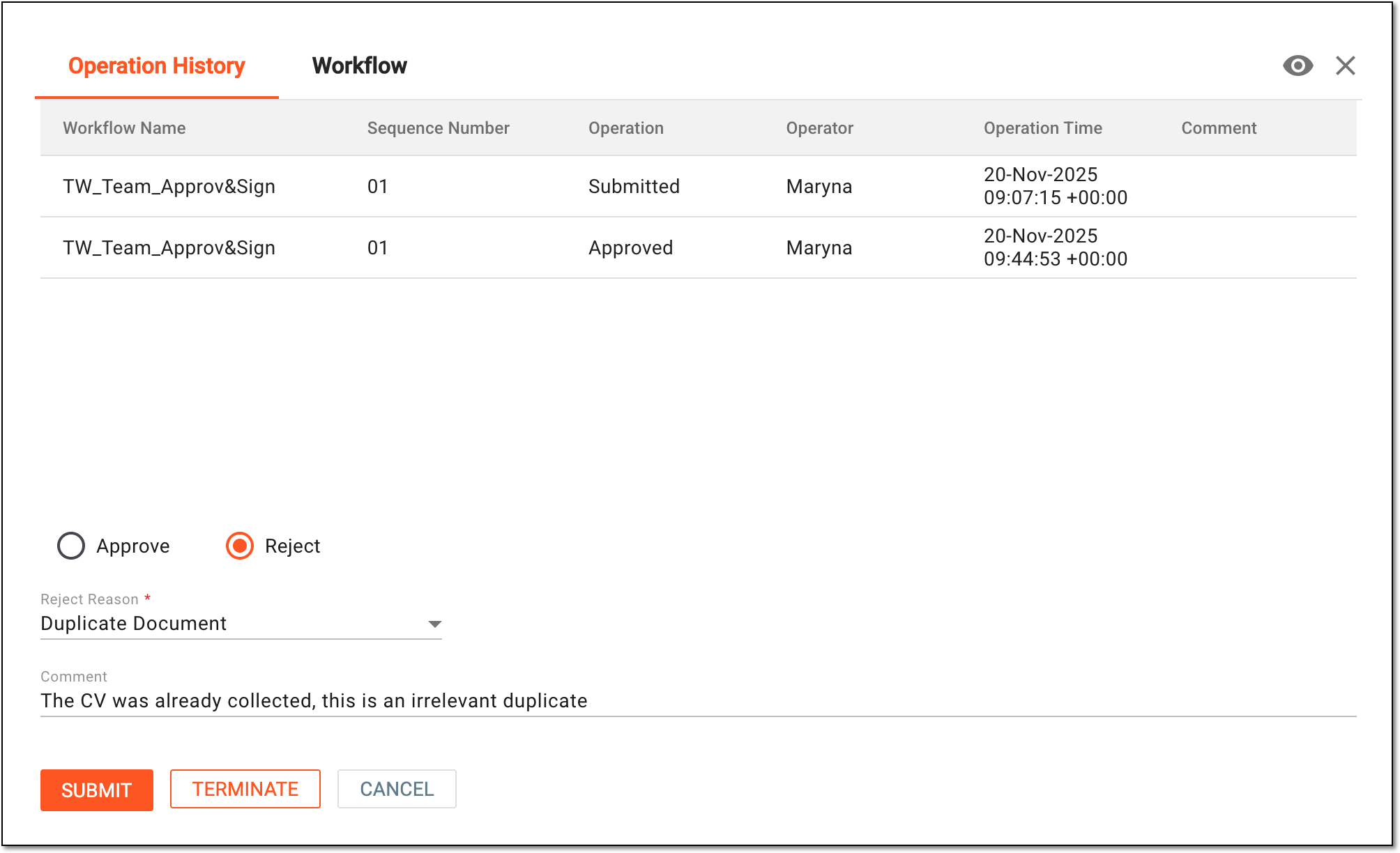Image resolution: width=1400 pixels, height=853 pixels.
Task: Click the TERMINATE button
Action: (x=245, y=789)
